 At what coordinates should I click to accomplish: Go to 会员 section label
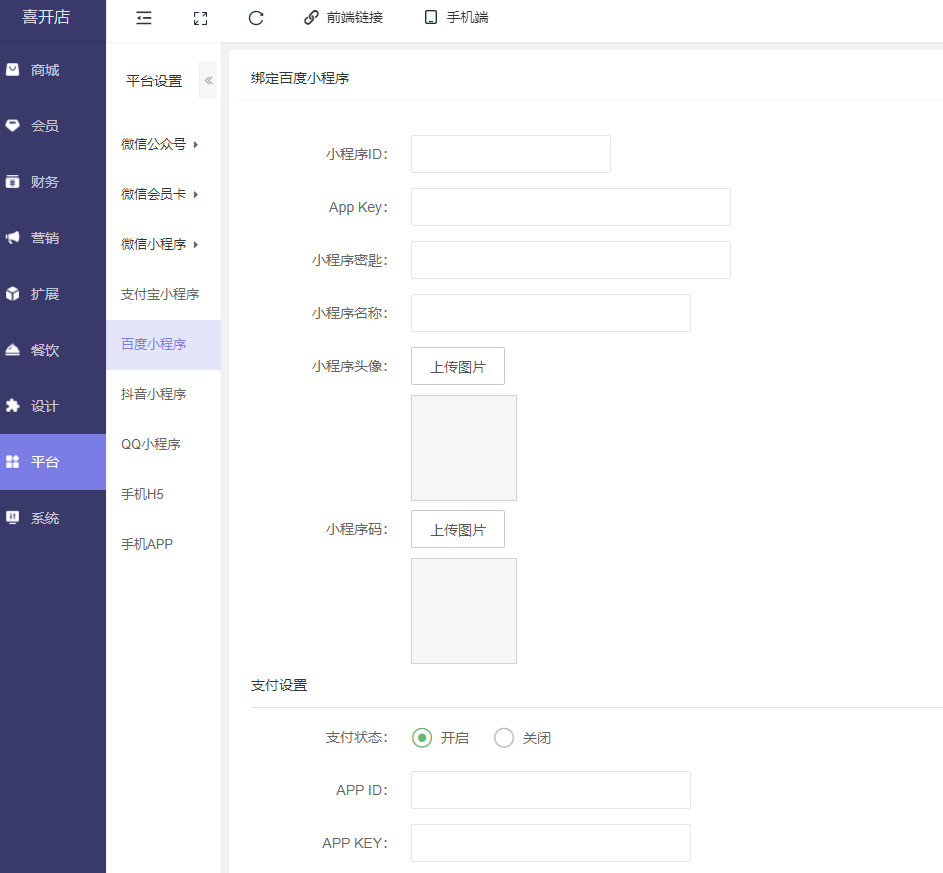(45, 126)
